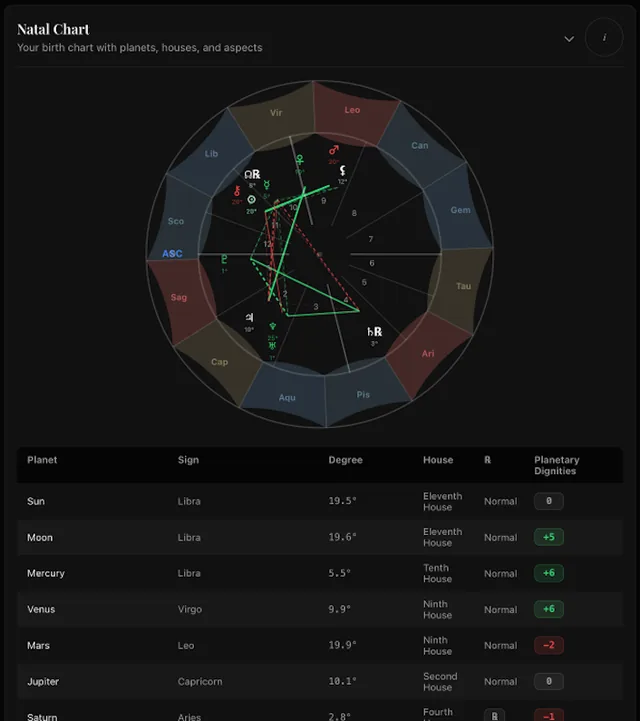The image size is (640, 721).
Task: Select the red Mars glyph in chart
Action: tap(334, 150)
